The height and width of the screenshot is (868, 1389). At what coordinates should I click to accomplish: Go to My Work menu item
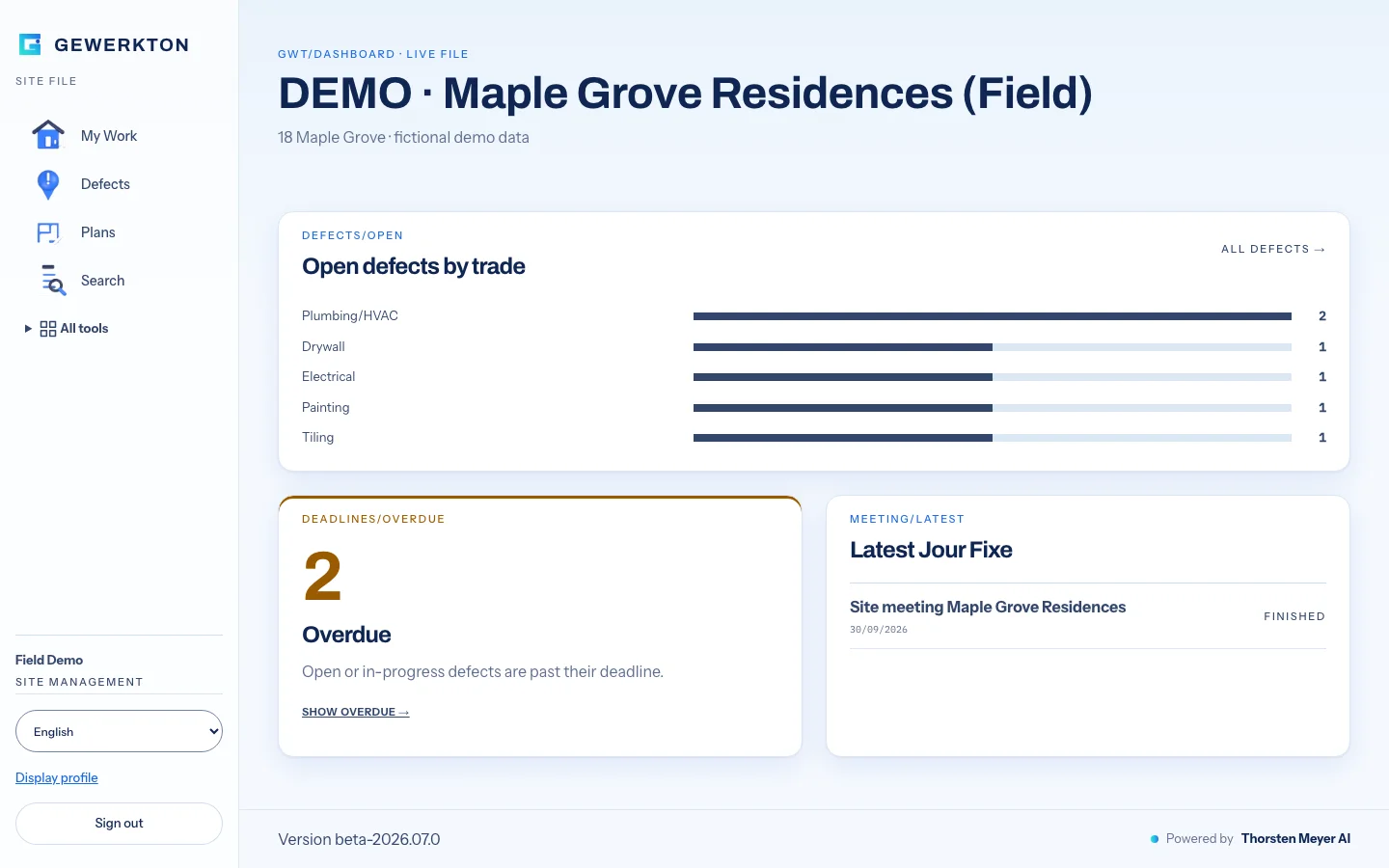point(109,136)
